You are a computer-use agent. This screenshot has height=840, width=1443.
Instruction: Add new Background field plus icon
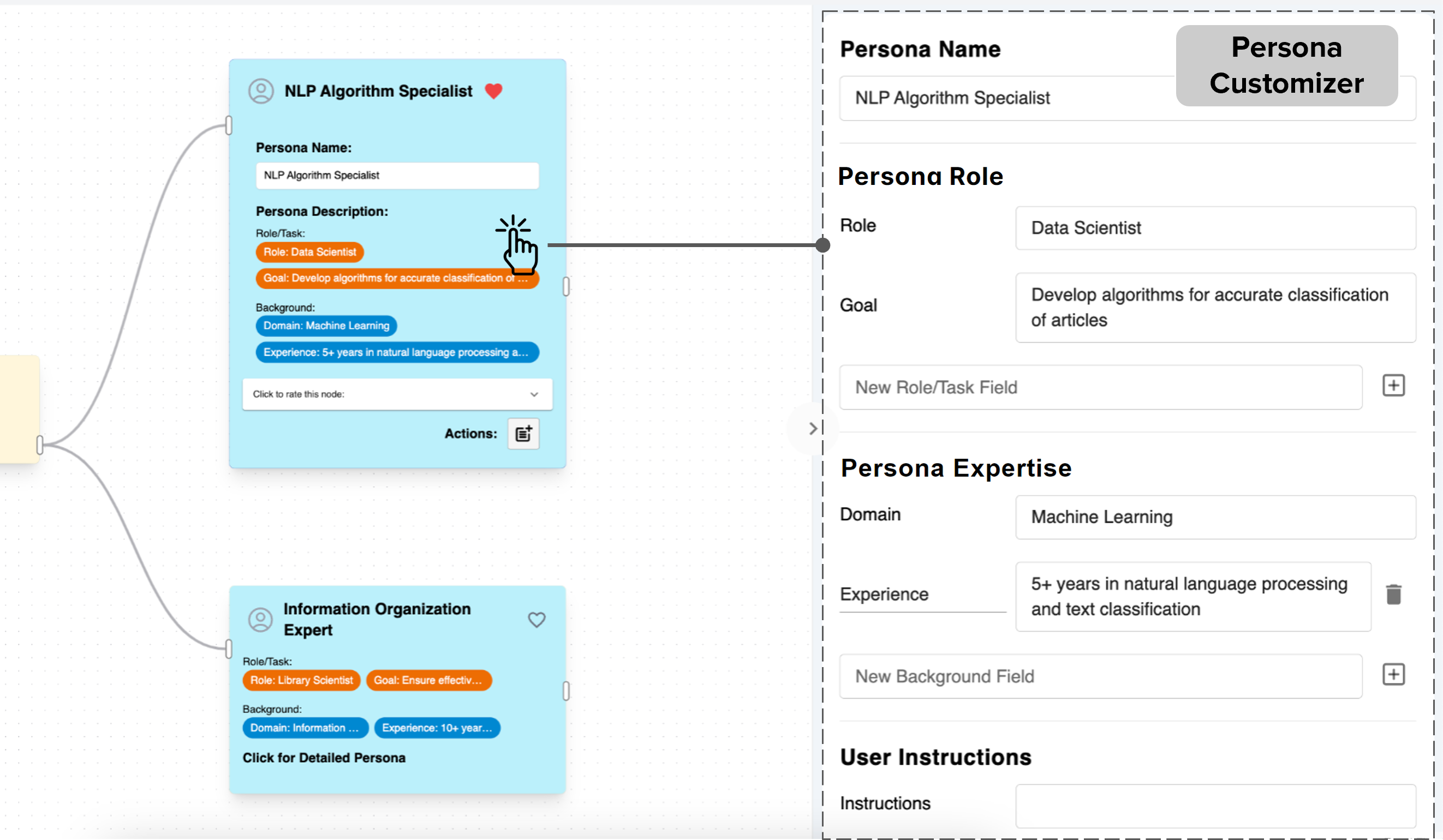1393,675
